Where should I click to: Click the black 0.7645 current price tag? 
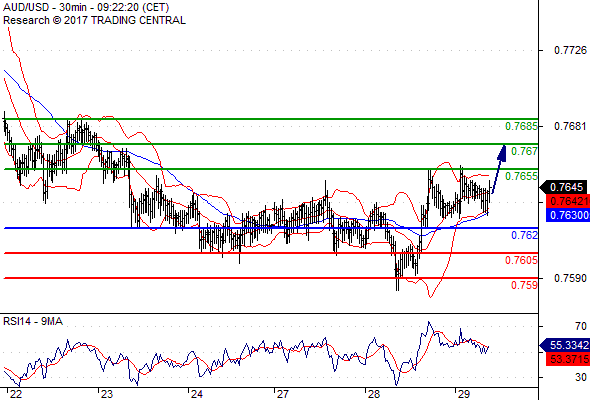tap(564, 187)
